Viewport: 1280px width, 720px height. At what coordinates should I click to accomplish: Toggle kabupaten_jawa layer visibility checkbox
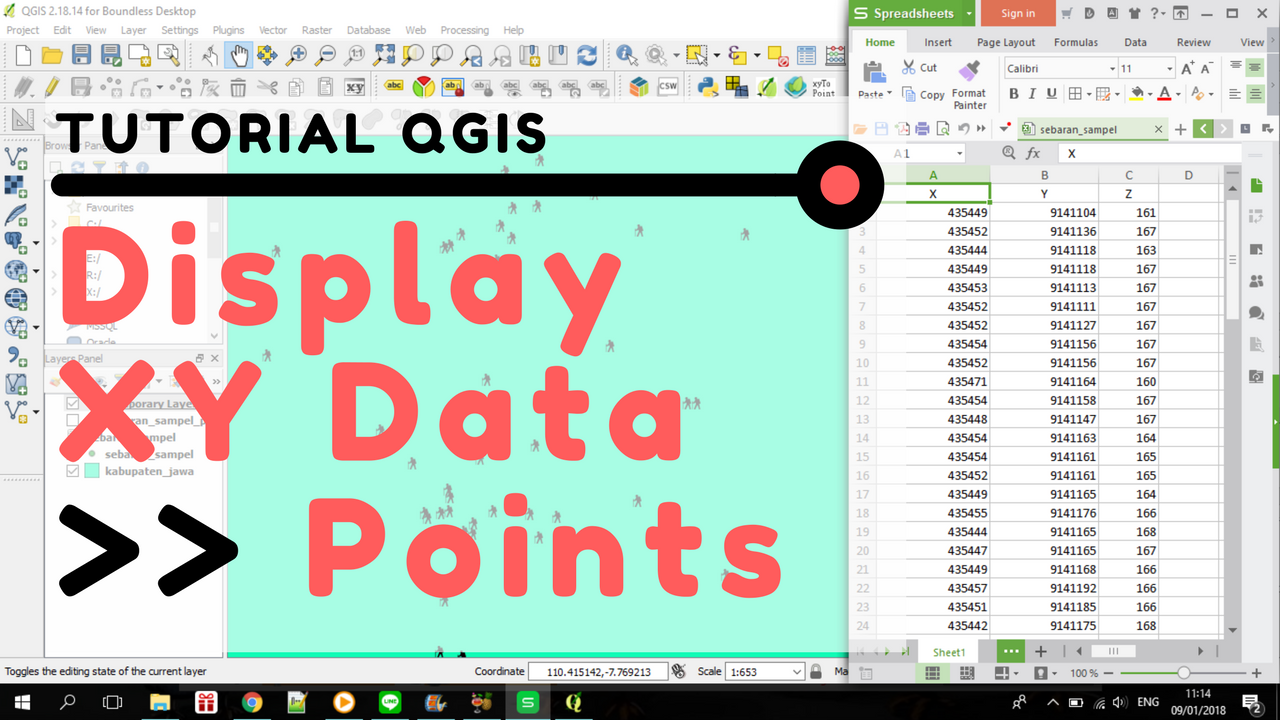coord(73,471)
